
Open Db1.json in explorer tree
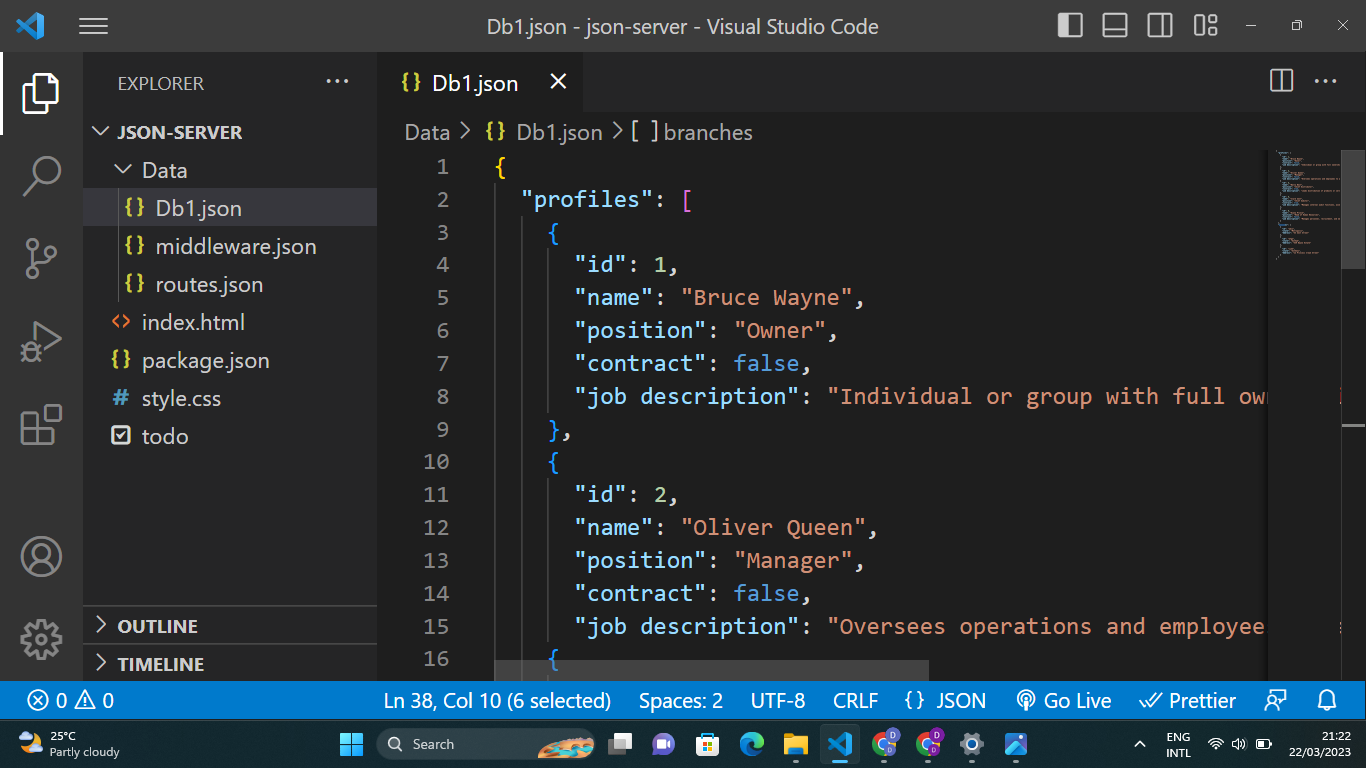230,208
